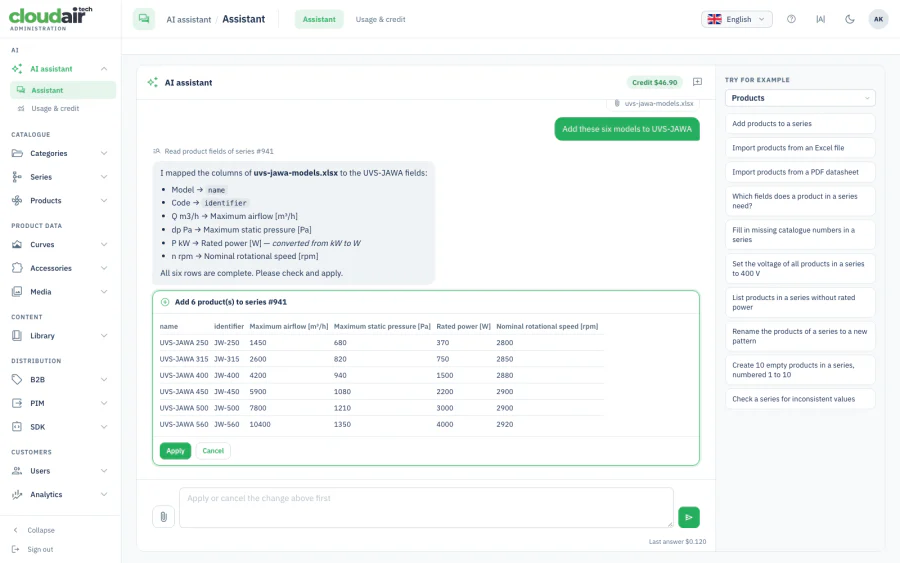Click the 'Last answer $0.120' text
This screenshot has width=900, height=563.
pos(677,541)
